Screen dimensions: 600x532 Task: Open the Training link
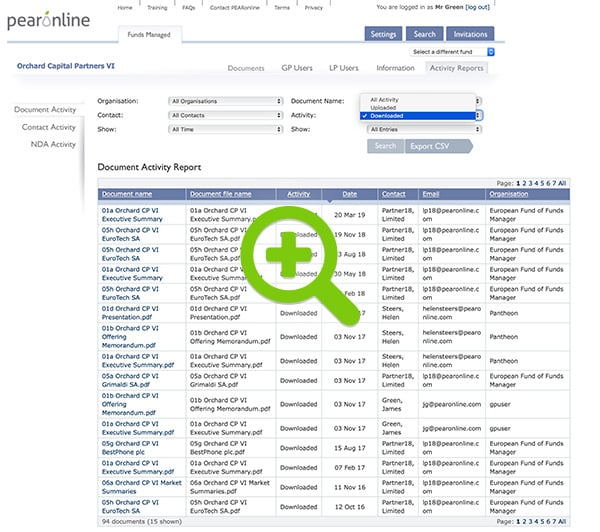[157, 8]
